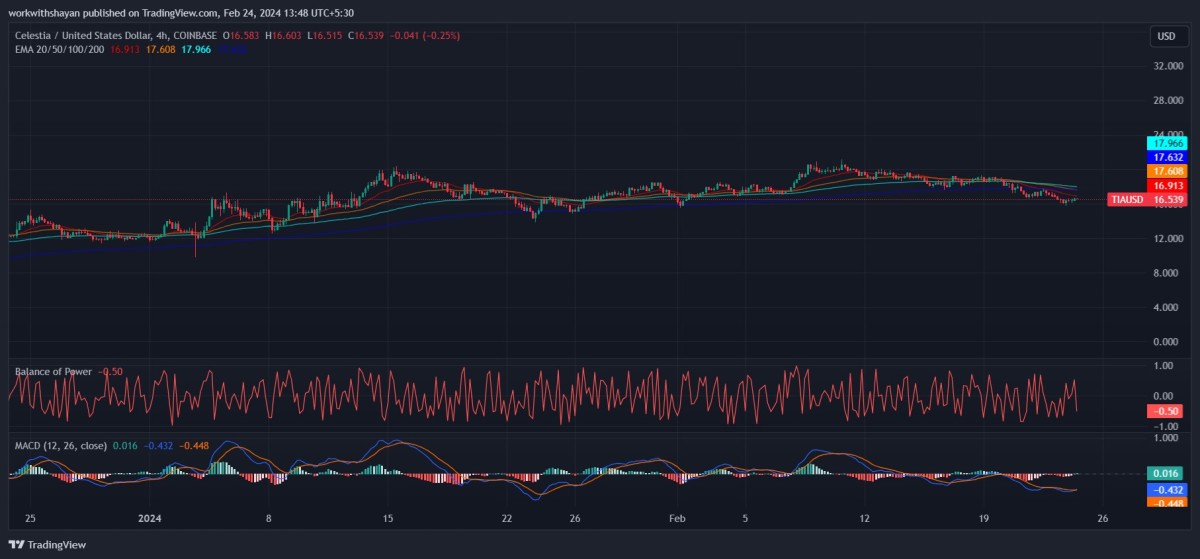The width and height of the screenshot is (1200, 559).
Task: Click the -0.50 Balance of Power value tag
Action: click(x=1166, y=412)
